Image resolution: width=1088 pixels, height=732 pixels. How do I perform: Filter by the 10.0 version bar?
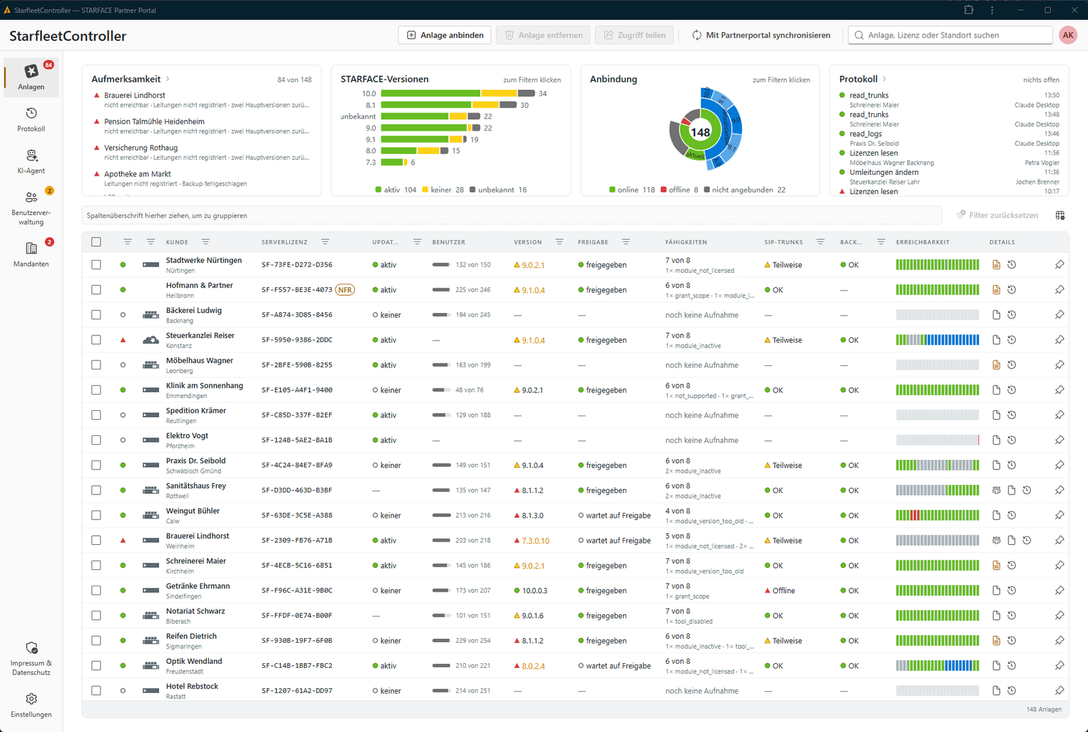pos(458,94)
